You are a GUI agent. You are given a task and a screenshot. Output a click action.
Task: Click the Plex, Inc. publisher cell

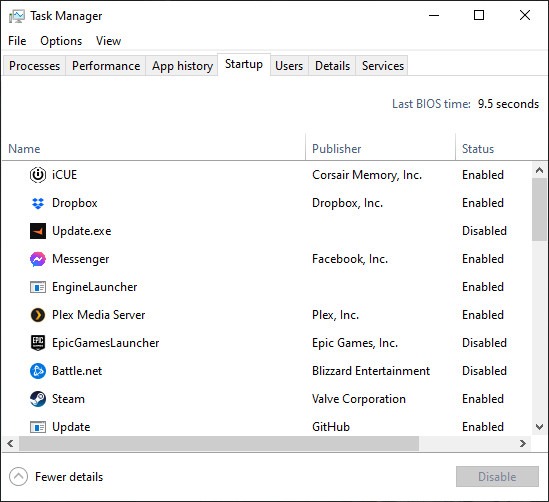[335, 315]
